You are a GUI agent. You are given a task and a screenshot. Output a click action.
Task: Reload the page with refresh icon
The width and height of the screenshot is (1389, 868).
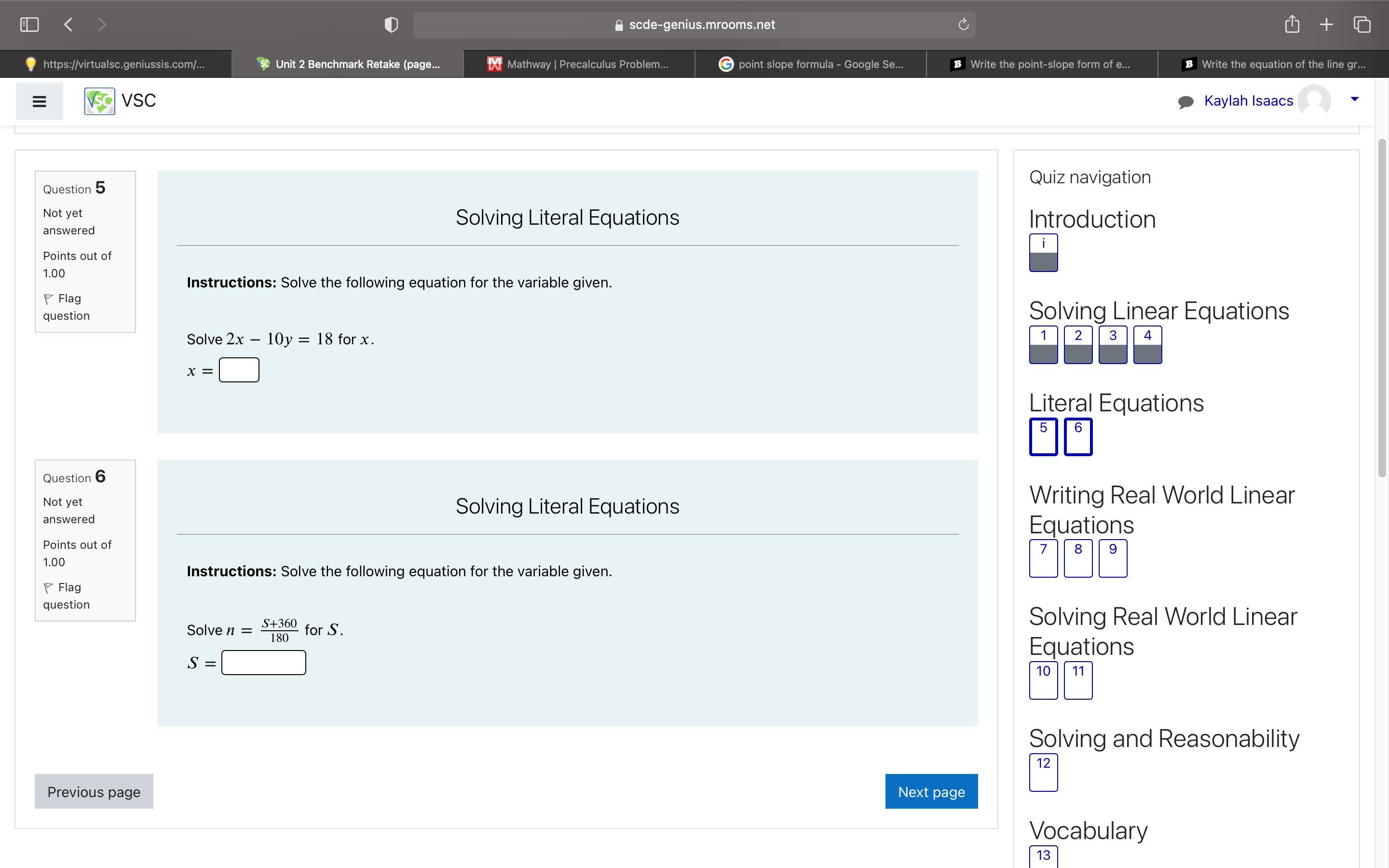click(963, 25)
